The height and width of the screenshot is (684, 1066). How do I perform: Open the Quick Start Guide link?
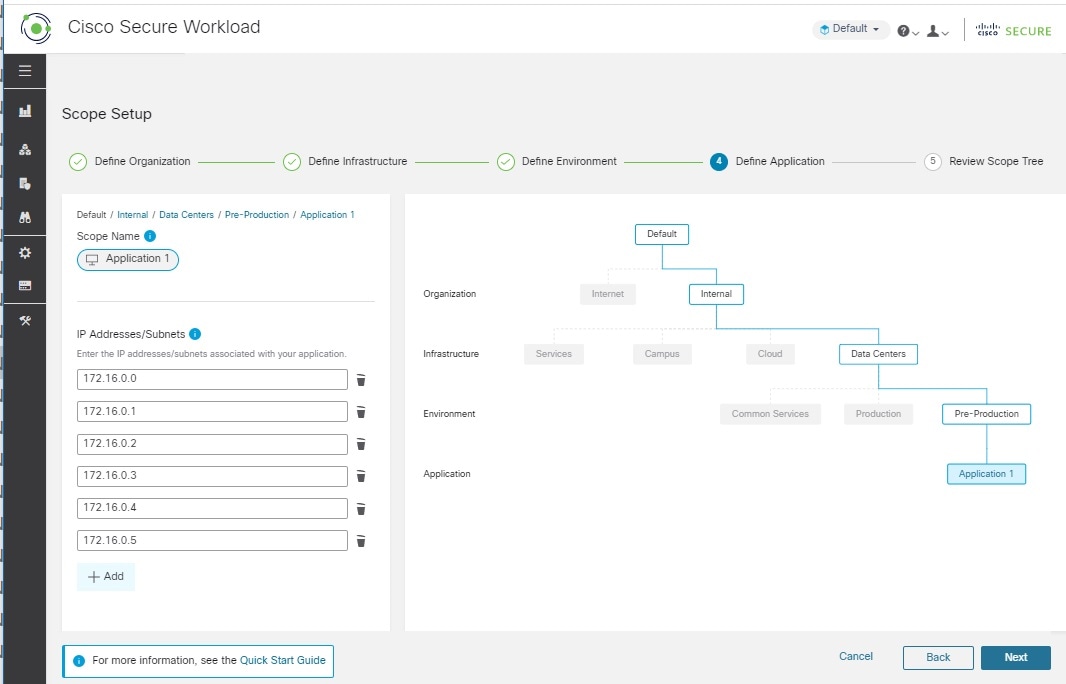[282, 660]
